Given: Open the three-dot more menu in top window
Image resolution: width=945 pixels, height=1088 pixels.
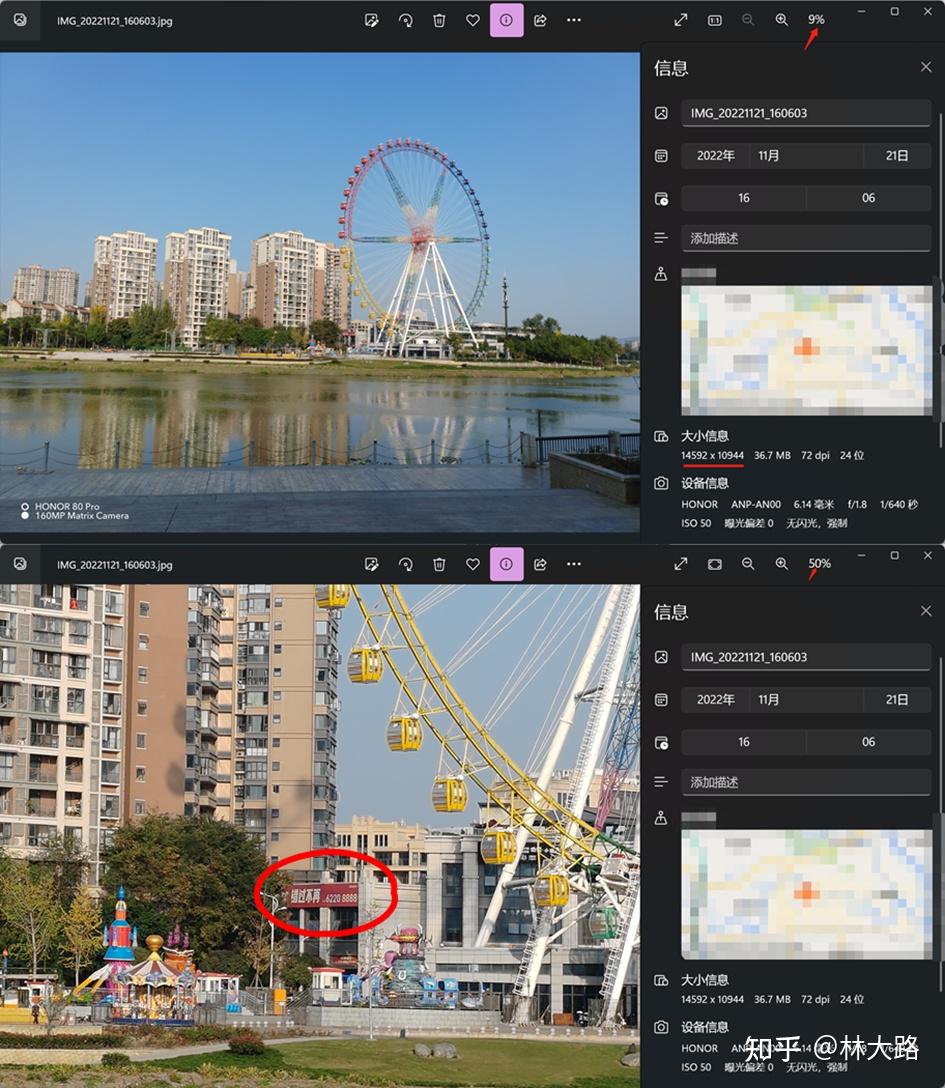Looking at the screenshot, I should pos(574,20).
